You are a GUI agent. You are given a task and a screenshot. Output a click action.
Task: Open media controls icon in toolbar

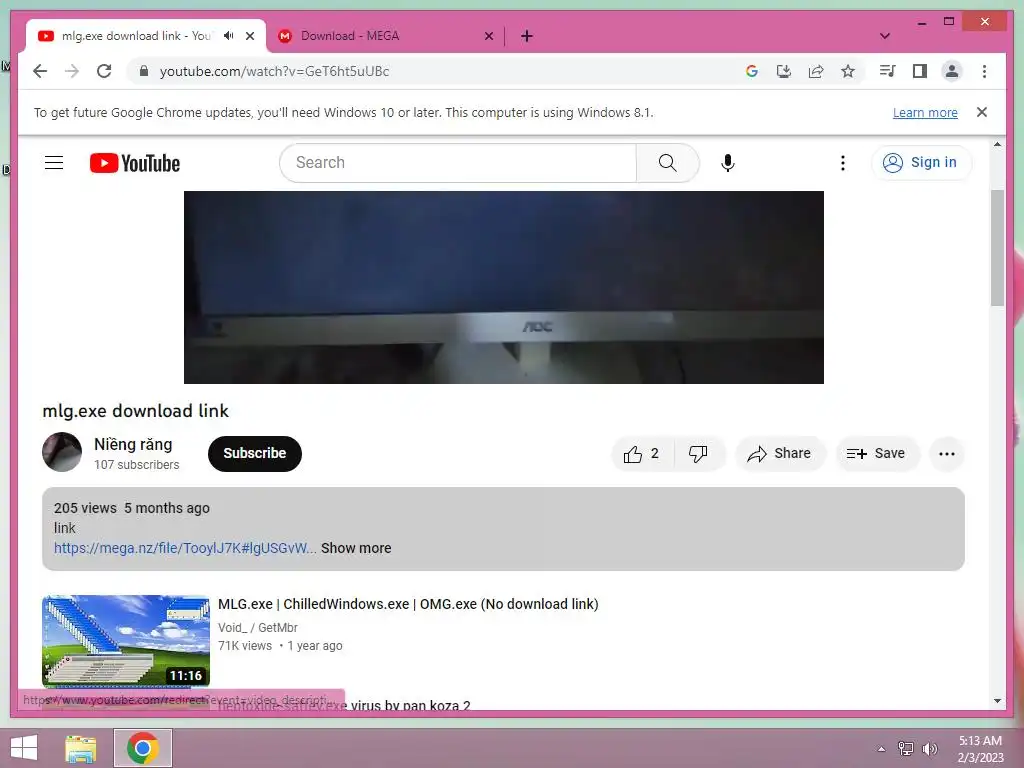pos(887,71)
